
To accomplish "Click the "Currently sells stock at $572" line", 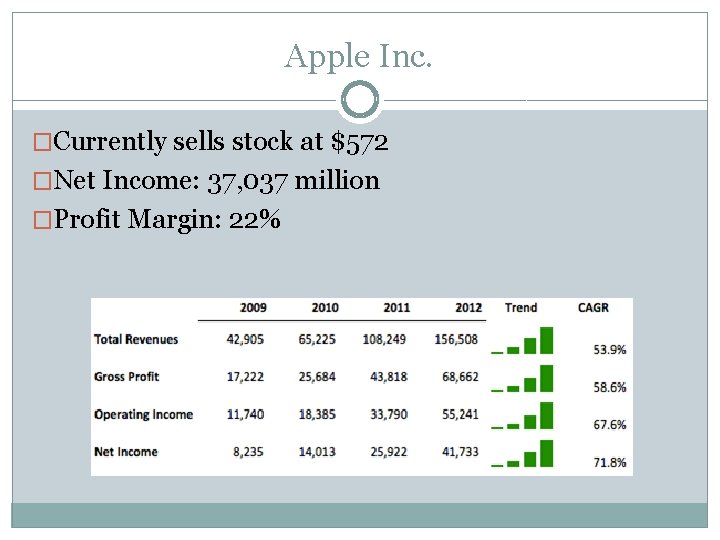I will coord(220,142).
